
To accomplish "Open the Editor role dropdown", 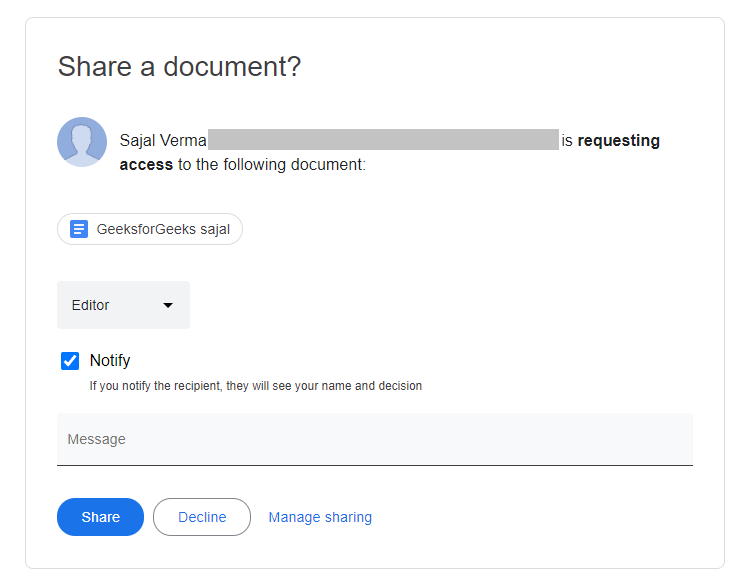I will pyautogui.click(x=123, y=305).
